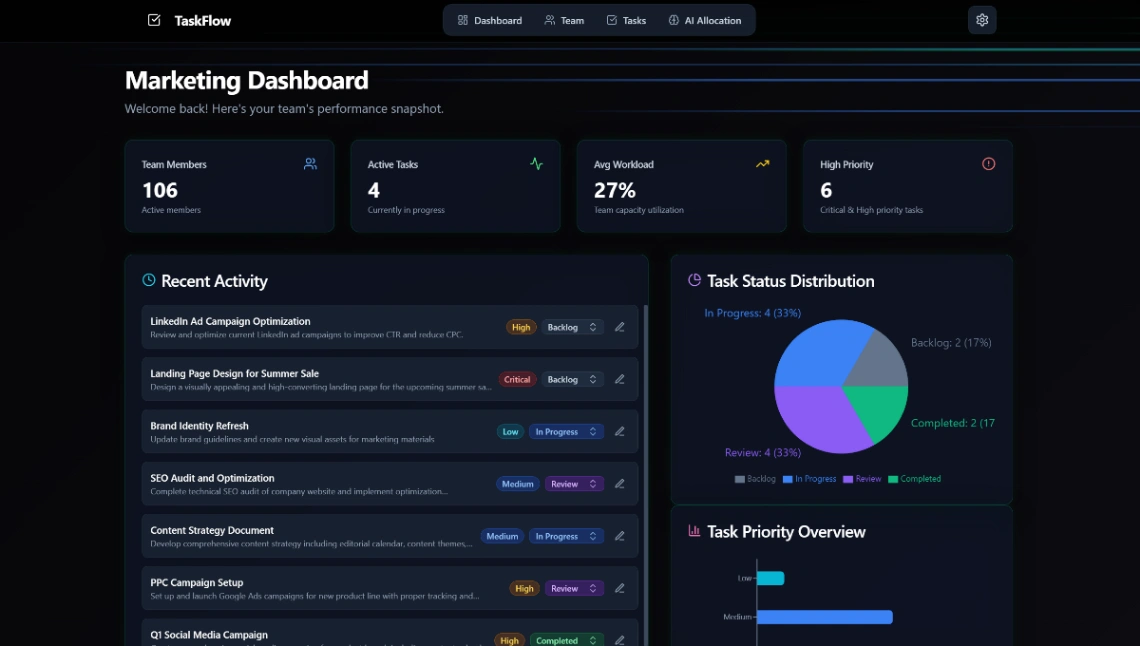Viewport: 1140px width, 646px height.
Task: Click the High badge on PPC Campaign Setup
Action: click(524, 588)
